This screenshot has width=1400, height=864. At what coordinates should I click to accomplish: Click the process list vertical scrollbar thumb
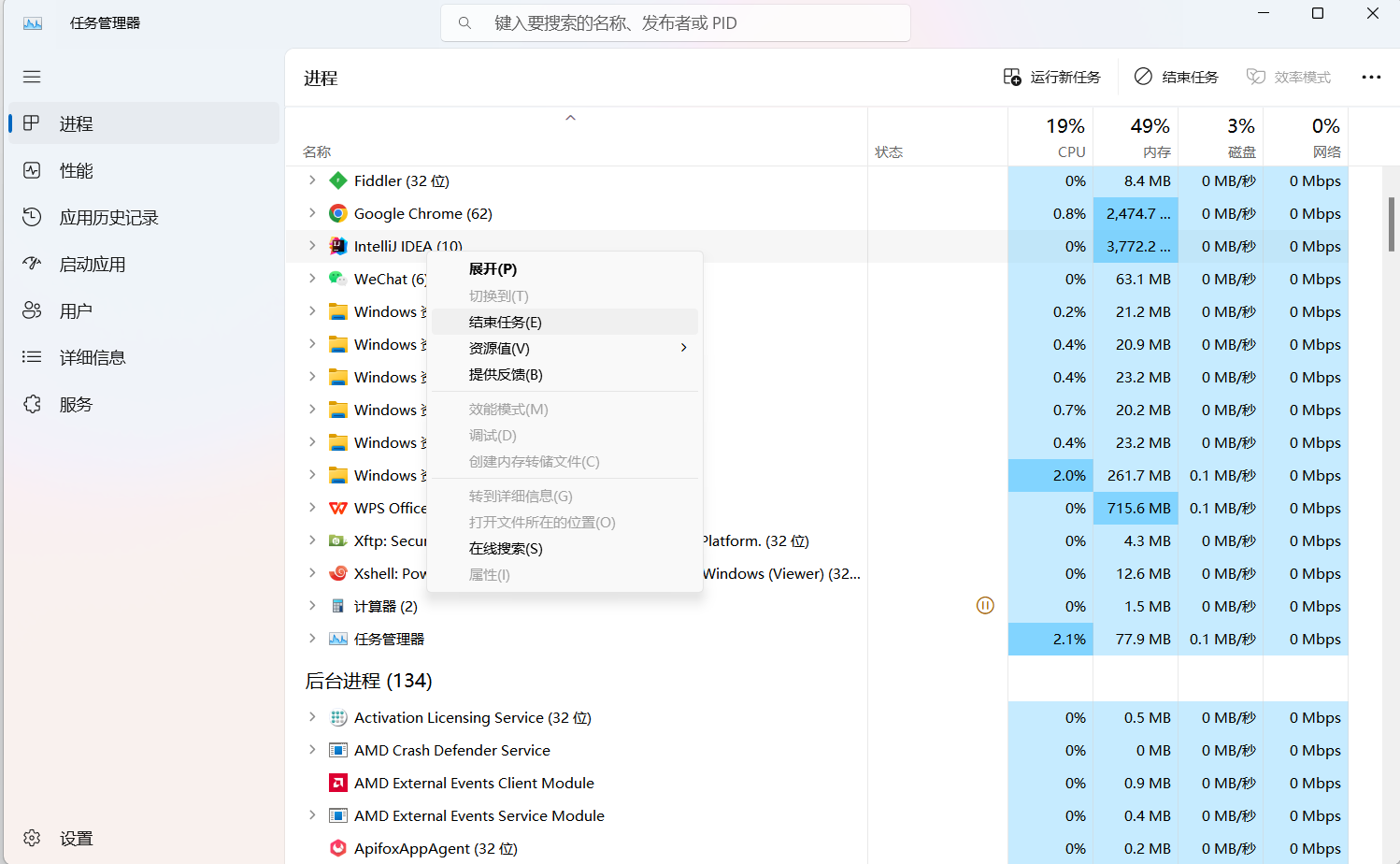point(1391,223)
